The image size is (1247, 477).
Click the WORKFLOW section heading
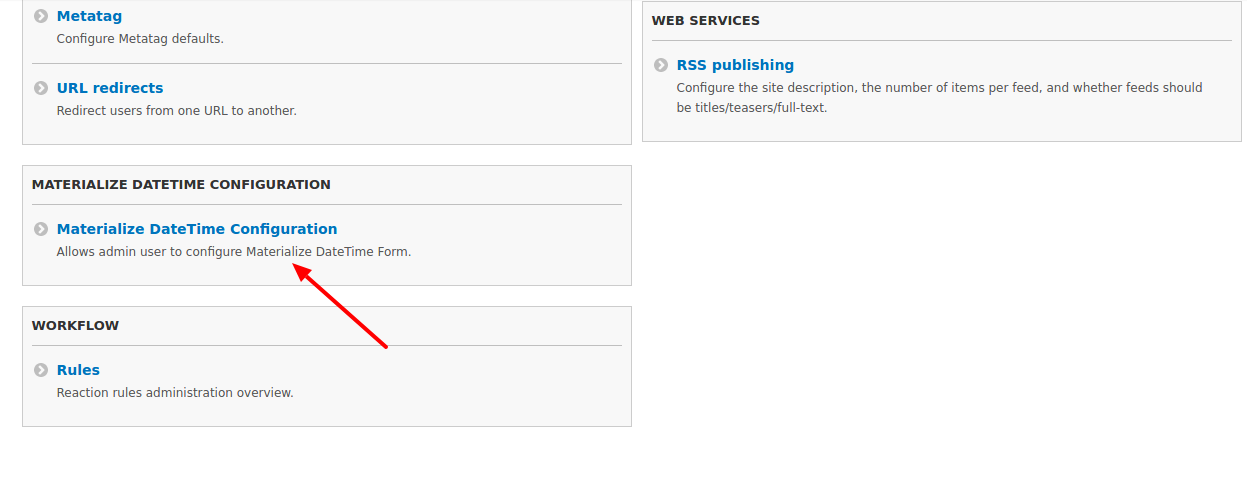point(75,326)
